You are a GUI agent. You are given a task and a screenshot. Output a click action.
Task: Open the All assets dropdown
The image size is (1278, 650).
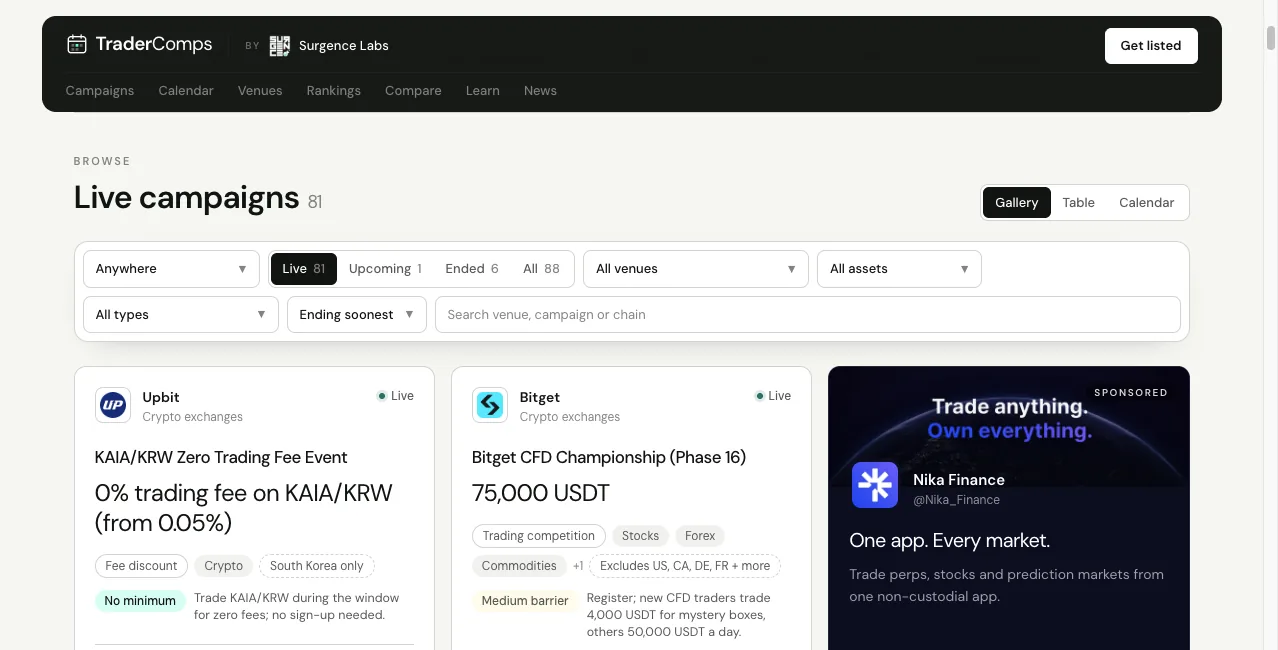[899, 269]
